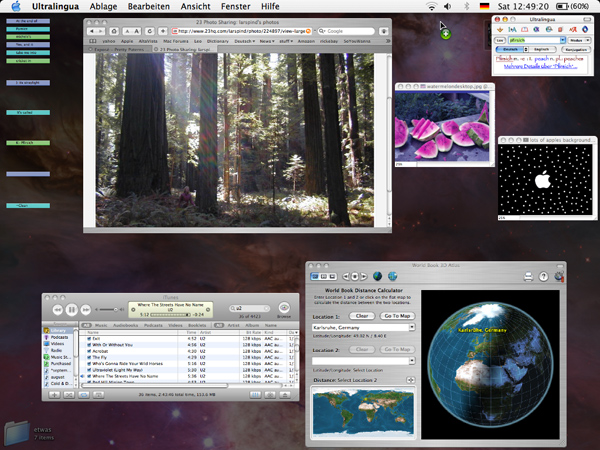
Task: Open the iTunes Browse eye icon
Action: coord(284,307)
